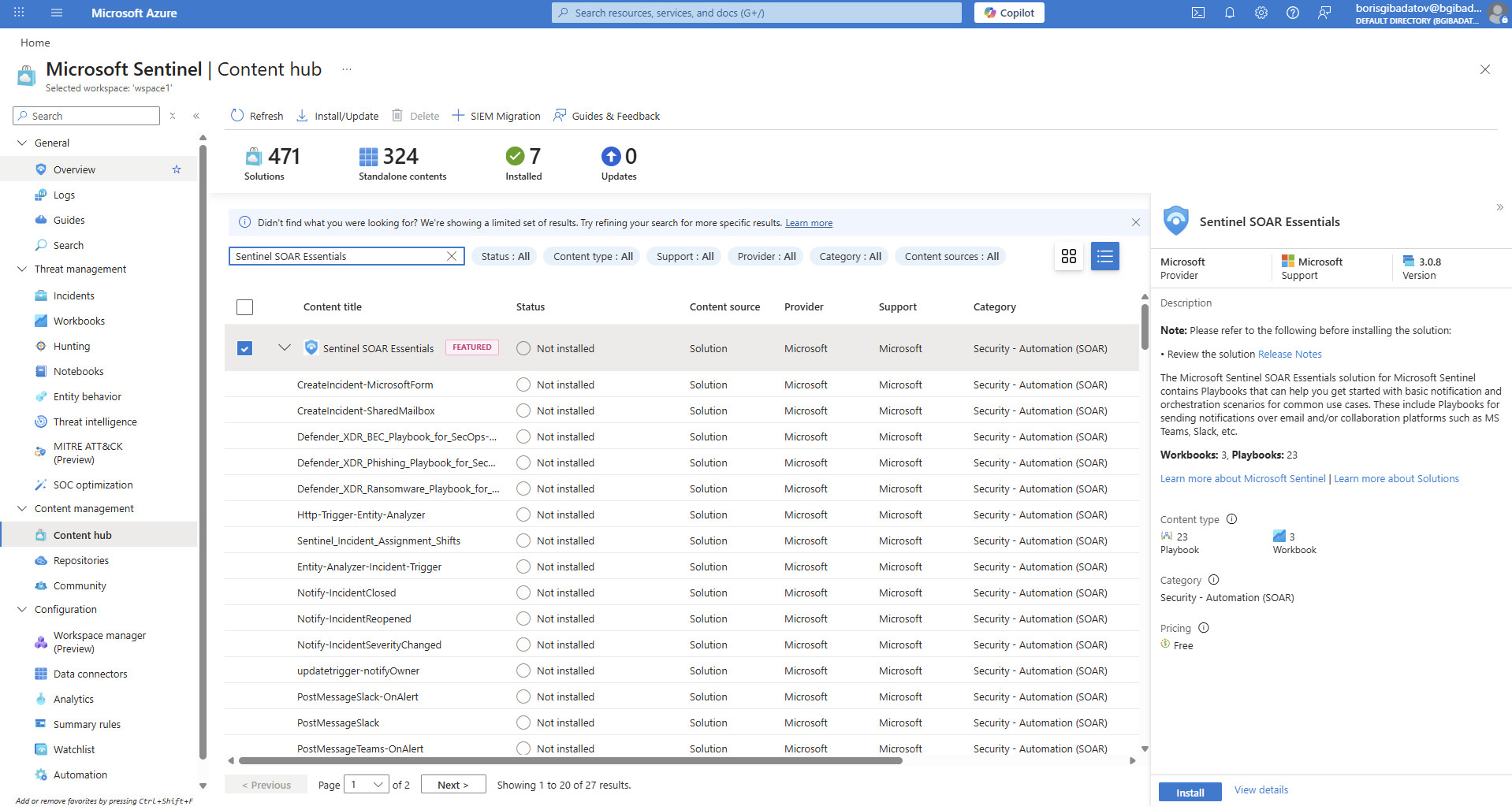The width and height of the screenshot is (1512, 806).
Task: Open the page number dropdown
Action: pyautogui.click(x=367, y=785)
